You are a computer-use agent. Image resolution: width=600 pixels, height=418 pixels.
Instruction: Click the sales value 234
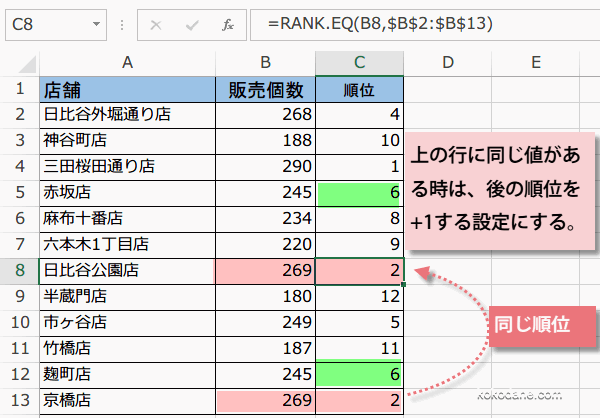pos(266,219)
